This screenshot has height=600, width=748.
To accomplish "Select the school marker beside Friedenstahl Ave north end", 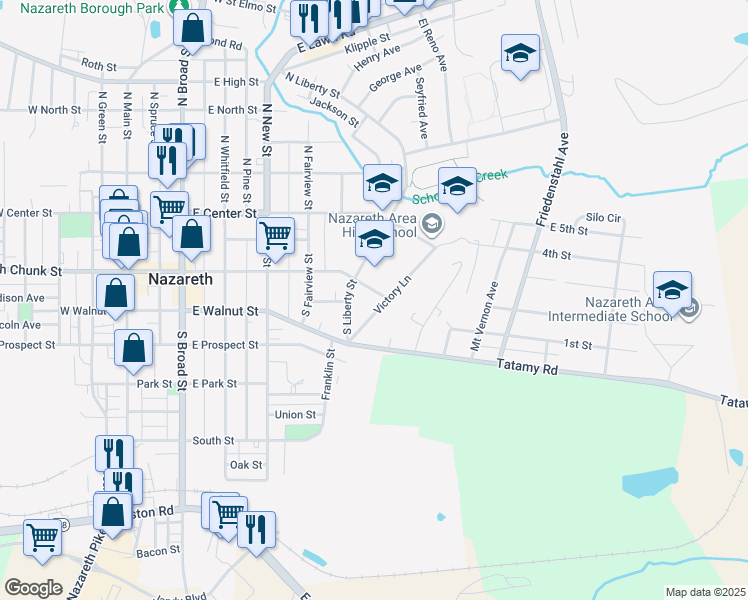I will (520, 55).
